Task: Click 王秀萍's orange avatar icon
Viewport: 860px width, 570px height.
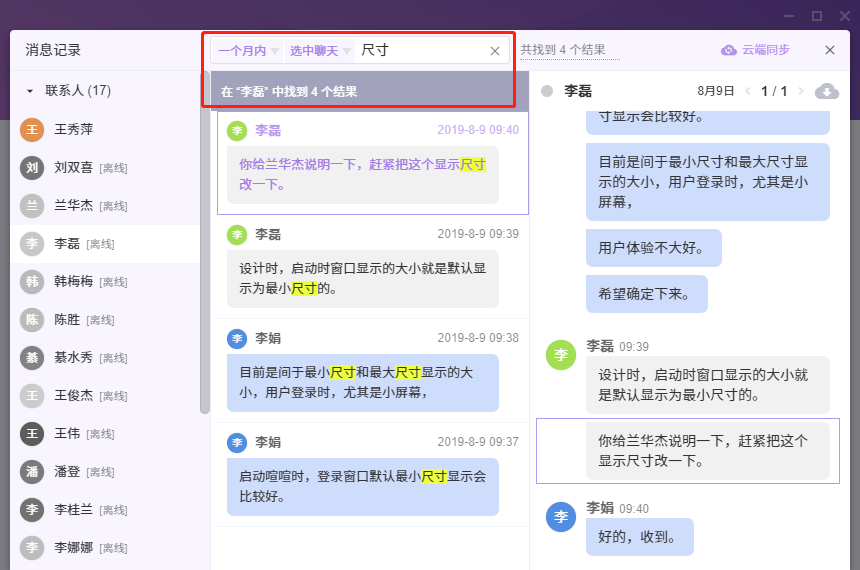Action: [32, 129]
